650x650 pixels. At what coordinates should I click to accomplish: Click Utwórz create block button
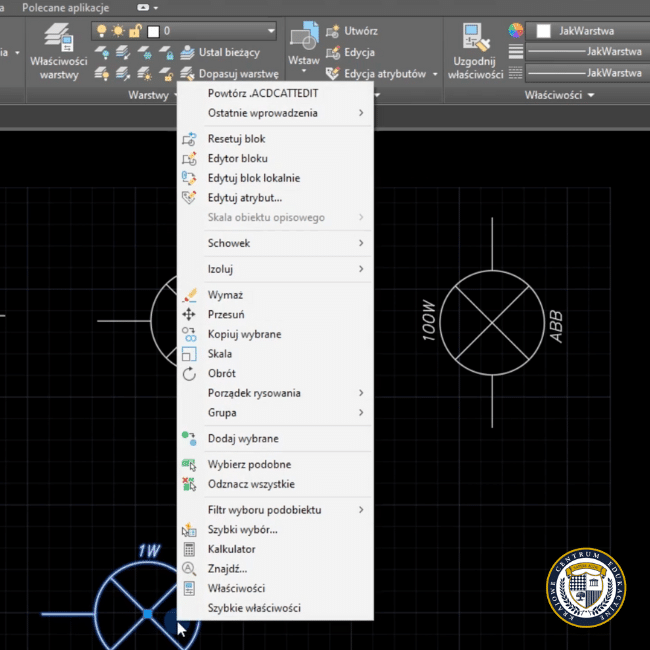pyautogui.click(x=352, y=31)
